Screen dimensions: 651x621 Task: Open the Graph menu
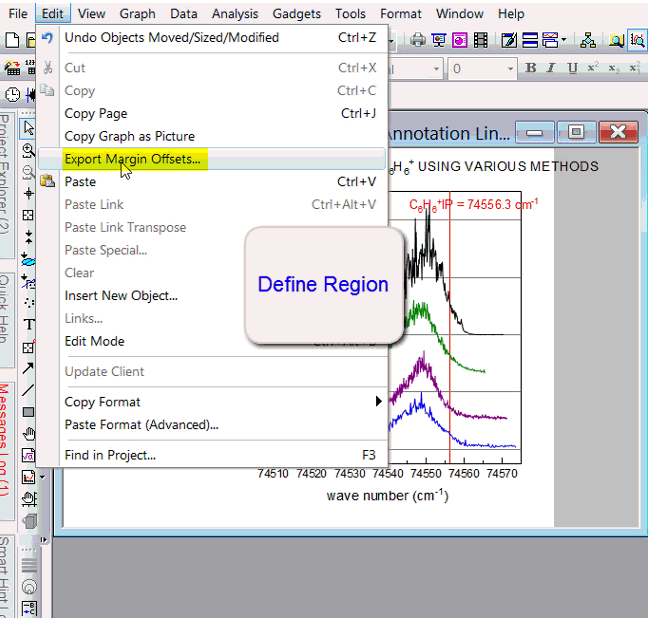point(137,14)
